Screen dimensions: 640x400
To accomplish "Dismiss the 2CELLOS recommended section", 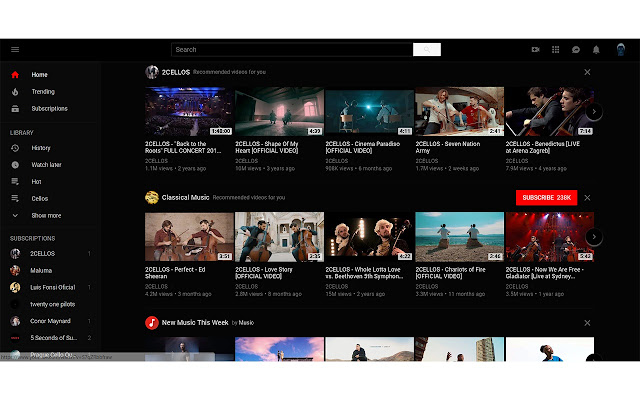I will tap(587, 72).
